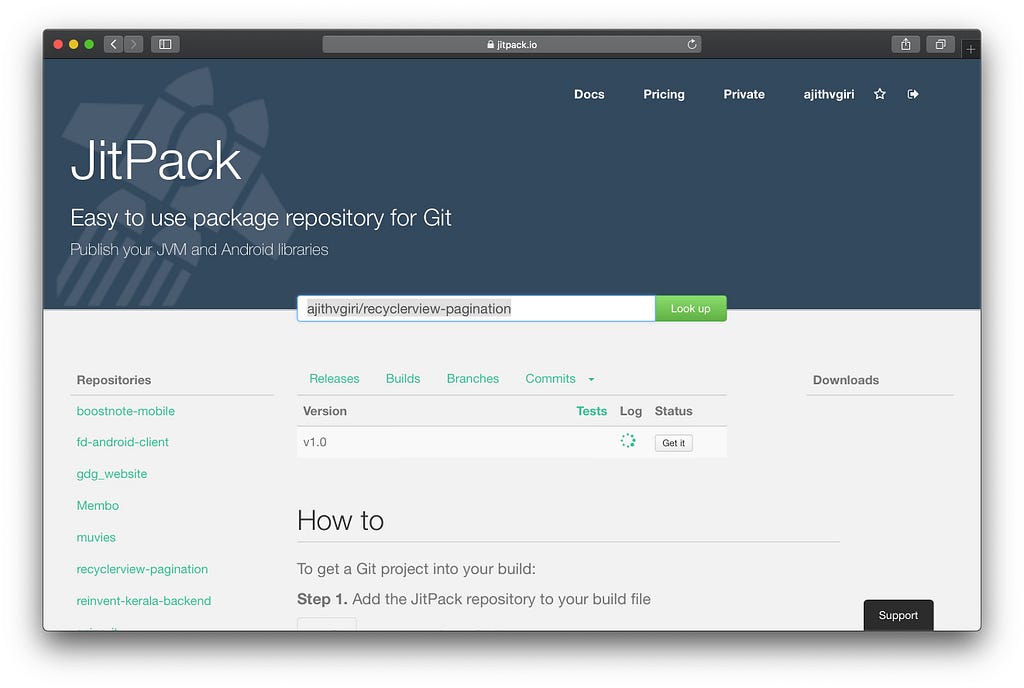1024x688 pixels.
Task: Switch to the Releases tab
Action: 334,379
